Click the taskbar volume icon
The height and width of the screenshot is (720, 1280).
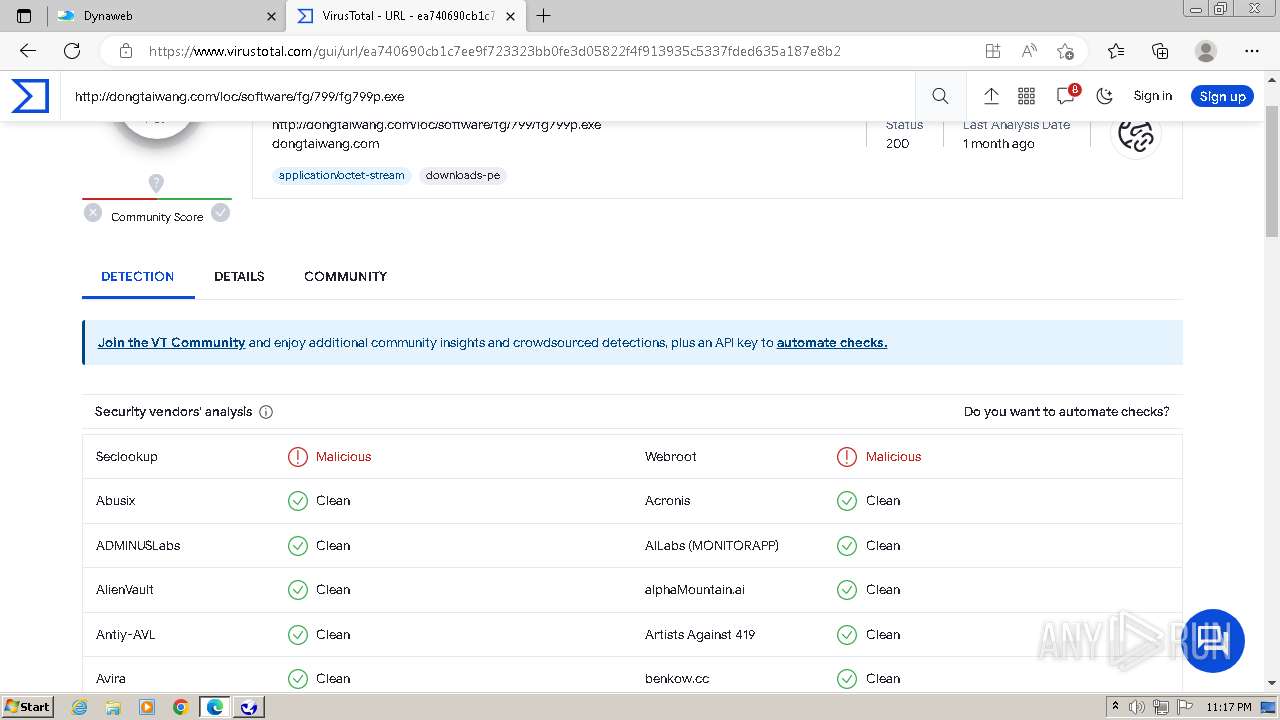(x=1136, y=707)
